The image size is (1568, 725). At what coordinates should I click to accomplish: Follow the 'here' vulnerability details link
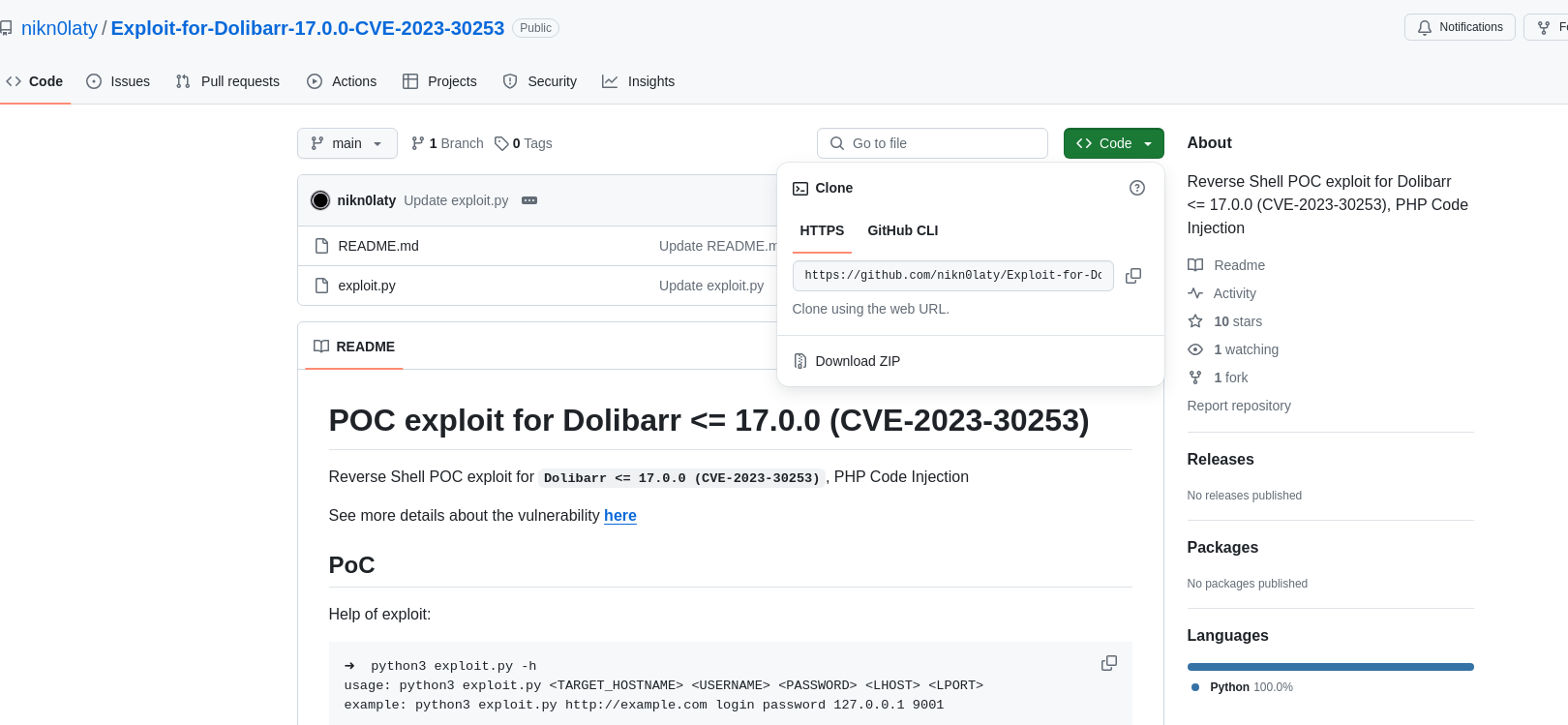(620, 516)
